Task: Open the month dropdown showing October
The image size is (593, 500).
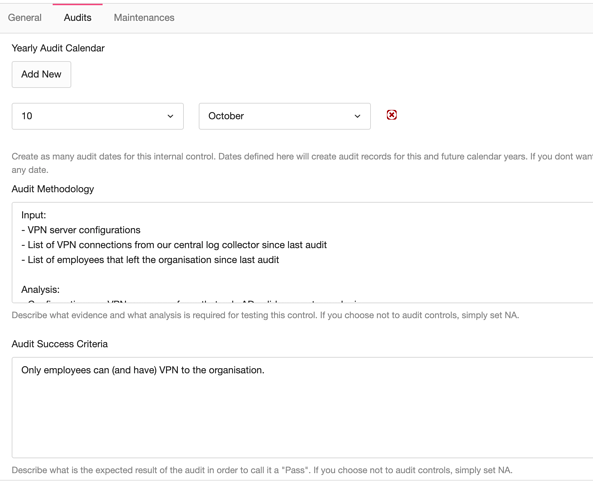Action: pyautogui.click(x=285, y=116)
